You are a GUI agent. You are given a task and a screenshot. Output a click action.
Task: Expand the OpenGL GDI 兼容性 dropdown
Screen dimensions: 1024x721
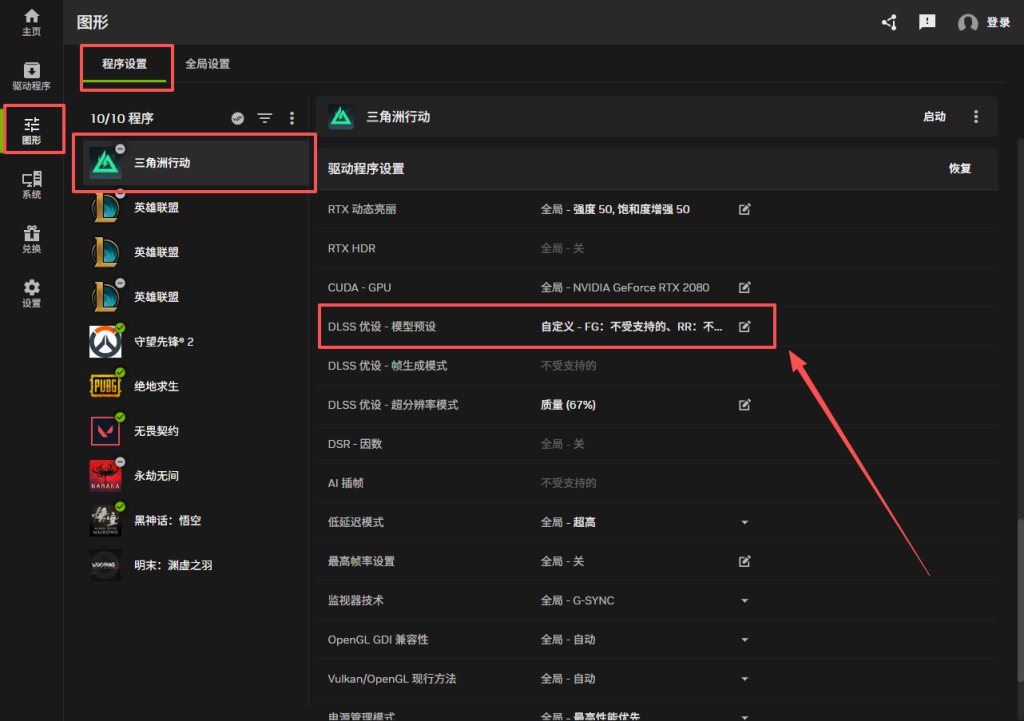pos(744,640)
